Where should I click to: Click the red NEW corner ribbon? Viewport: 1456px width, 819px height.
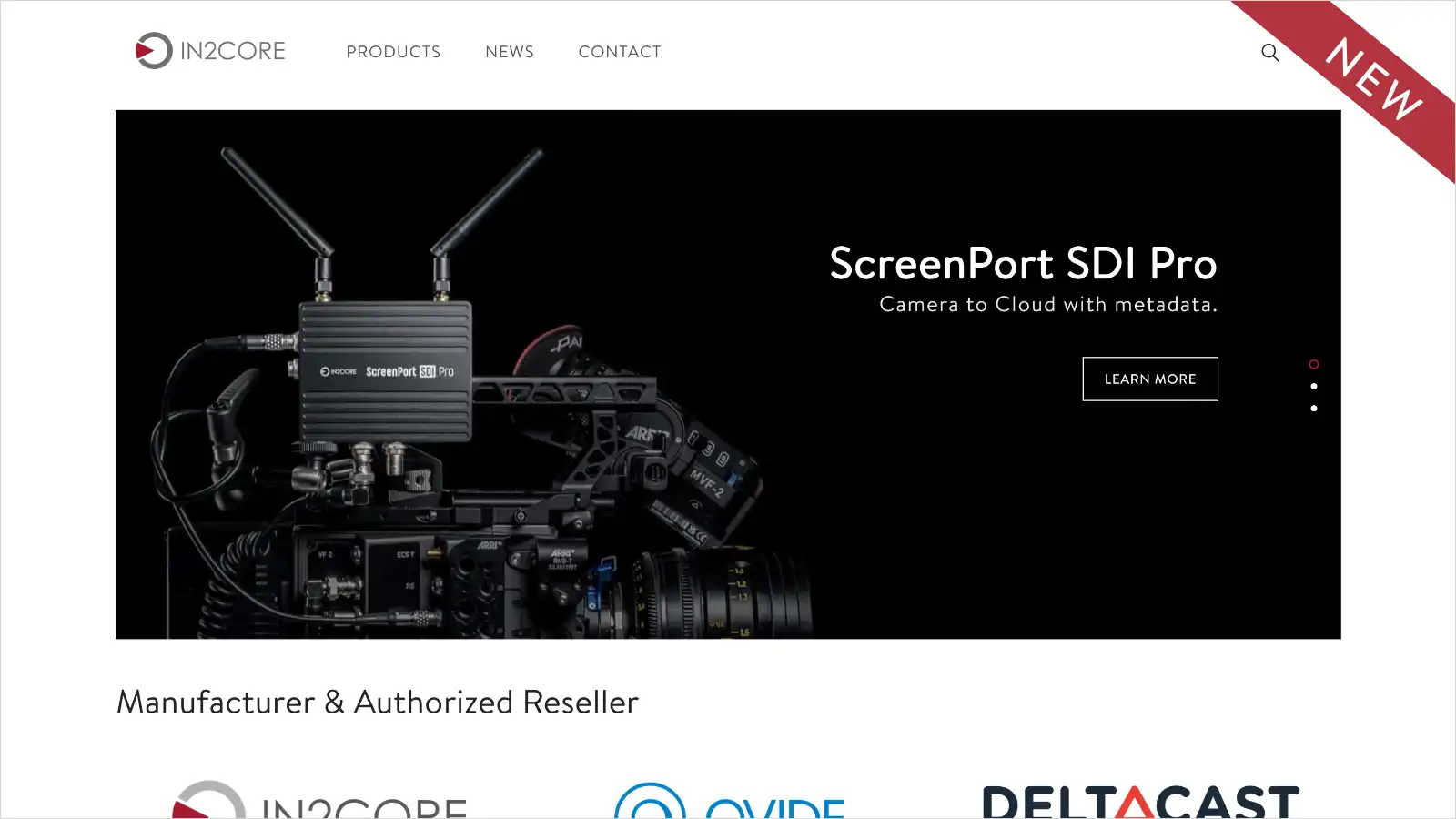[x=1374, y=78]
